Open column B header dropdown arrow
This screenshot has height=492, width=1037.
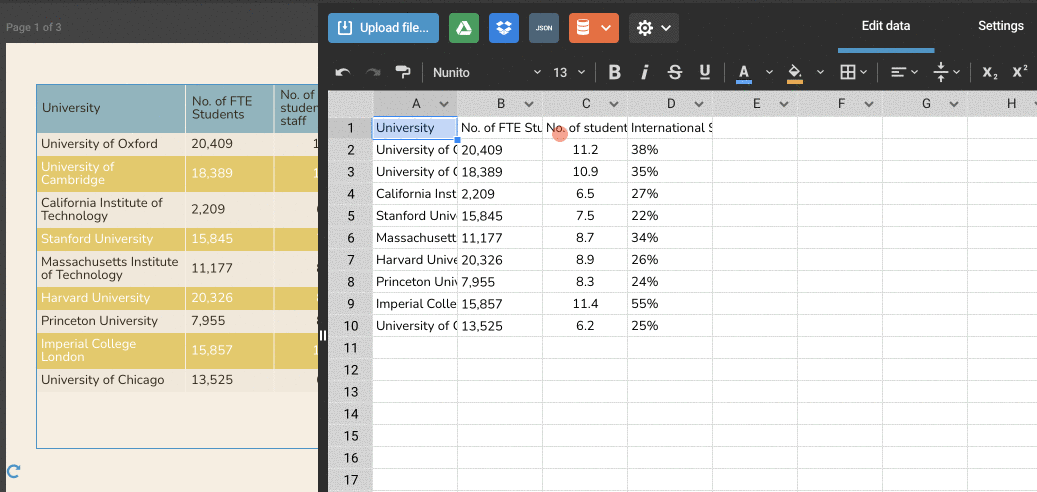click(x=529, y=104)
